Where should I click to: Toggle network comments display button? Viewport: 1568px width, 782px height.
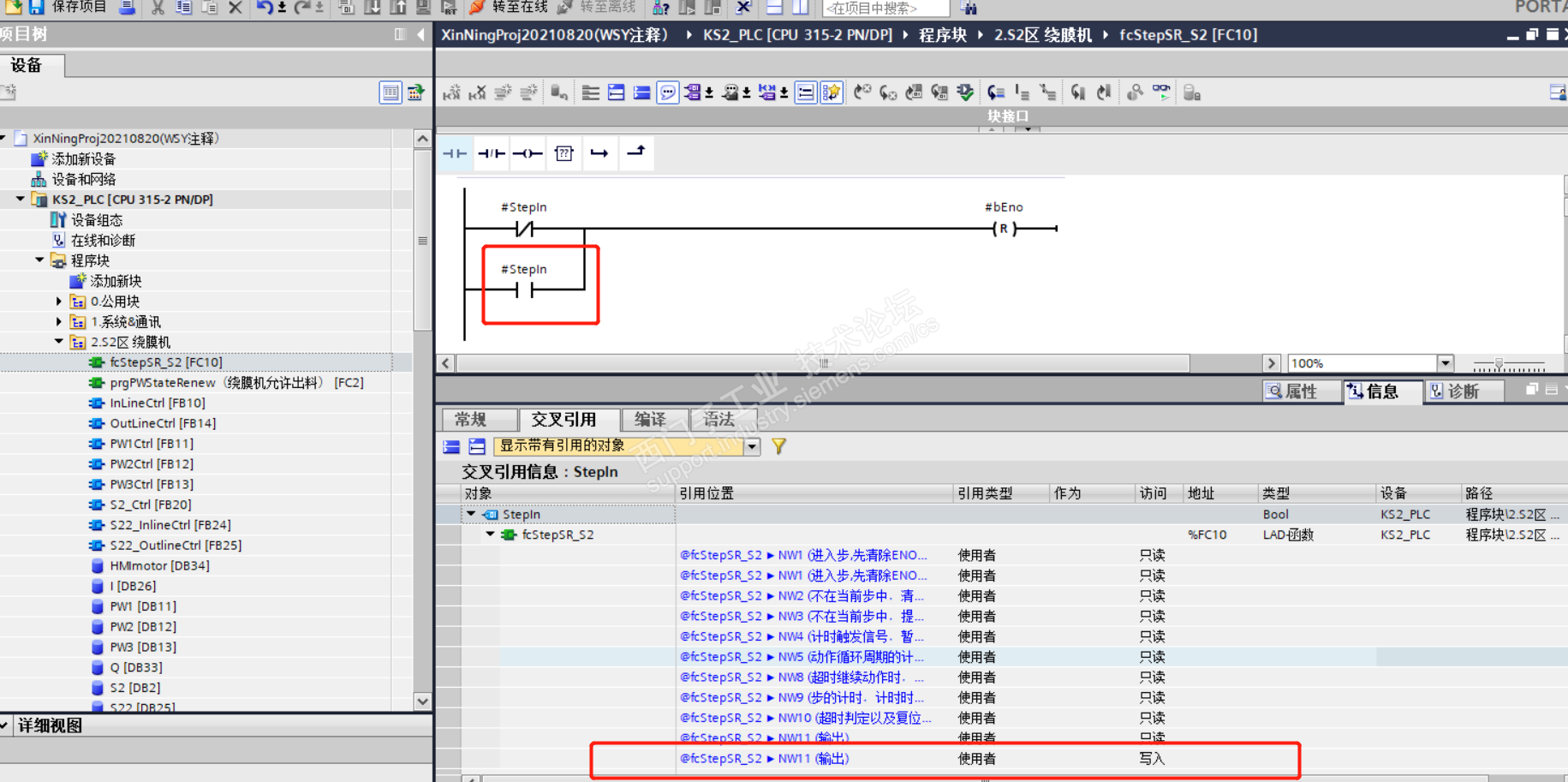click(806, 93)
